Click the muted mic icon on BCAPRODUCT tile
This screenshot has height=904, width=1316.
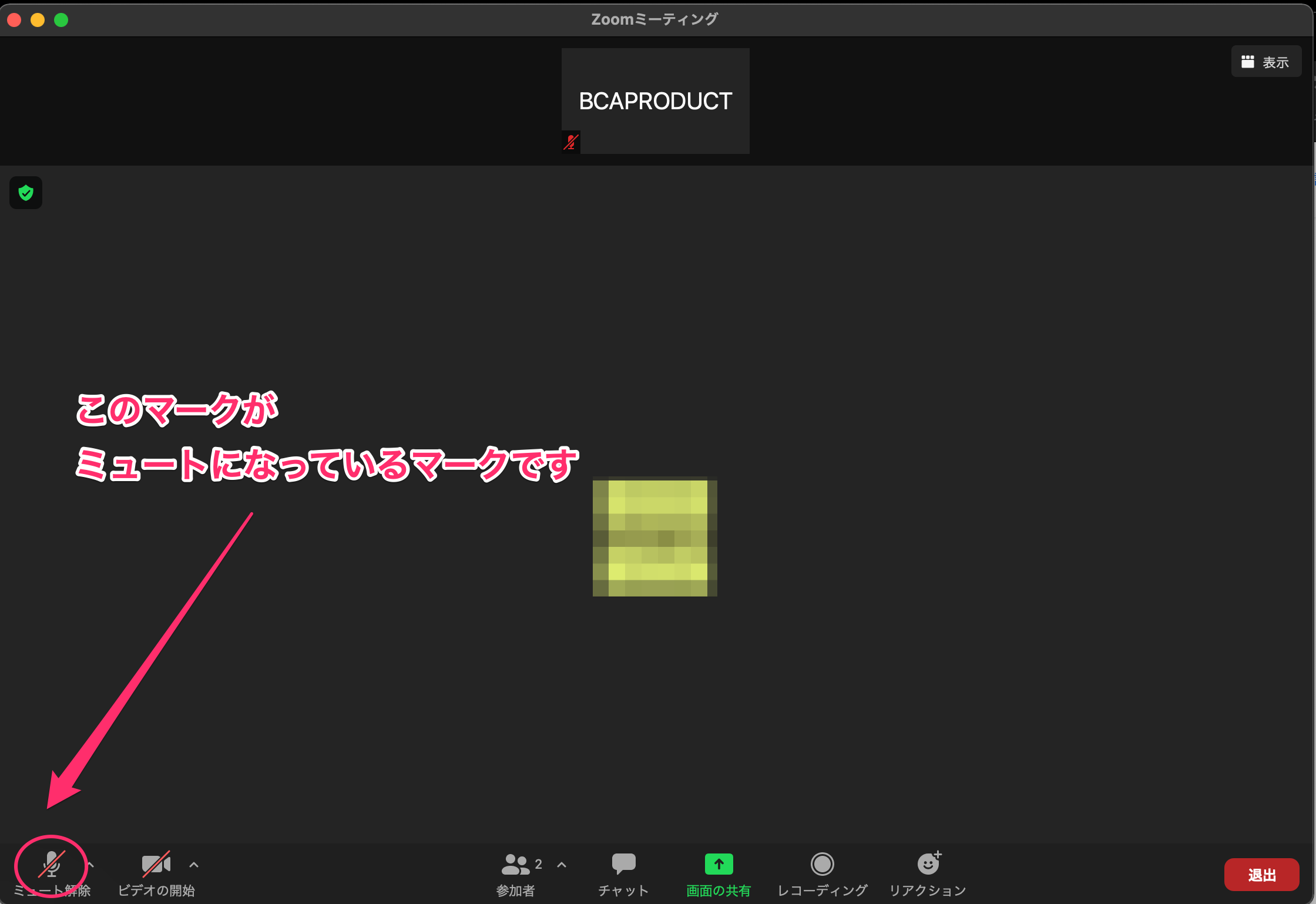[x=571, y=142]
